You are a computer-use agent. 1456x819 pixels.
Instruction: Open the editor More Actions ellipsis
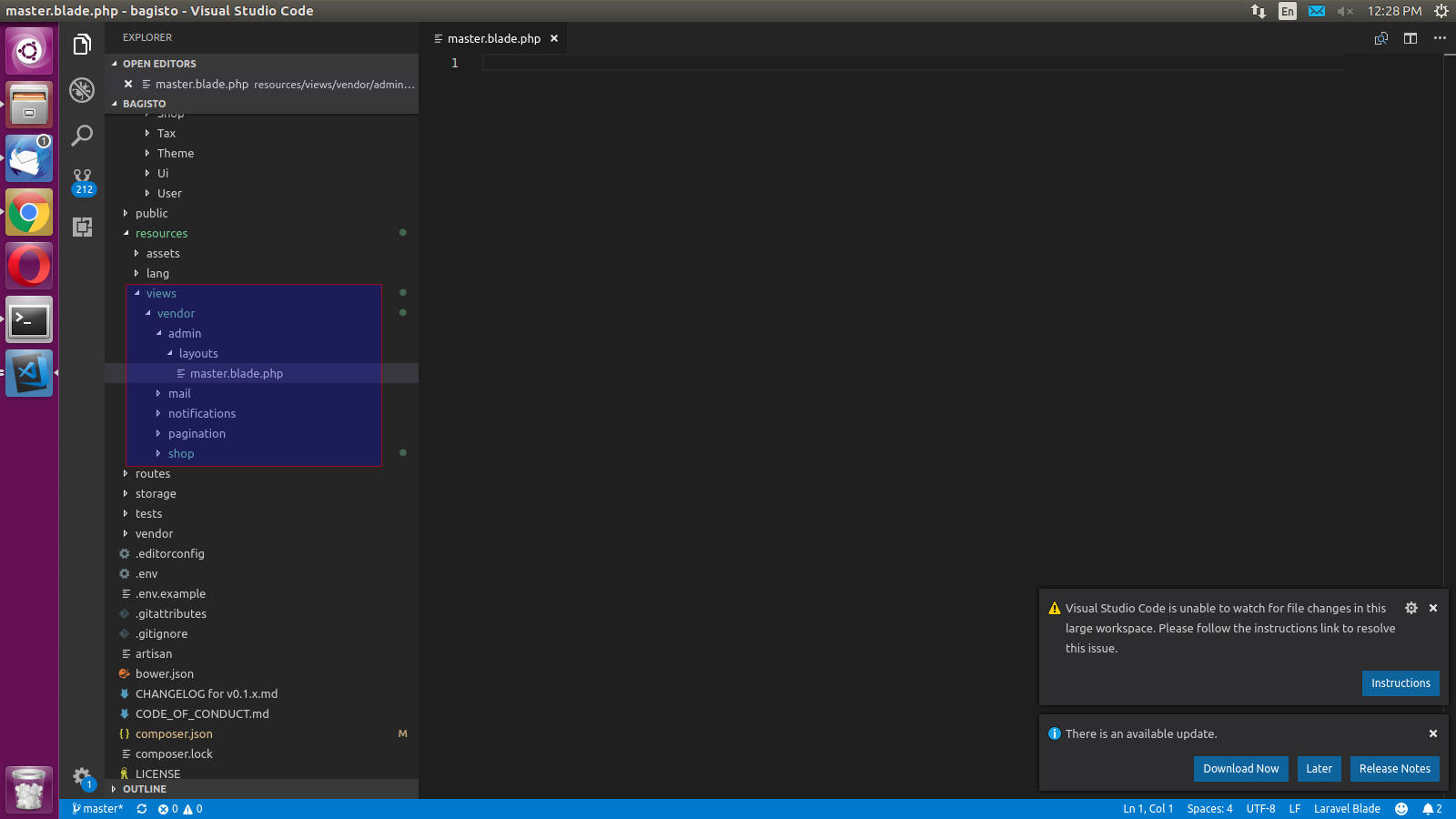(1440, 38)
